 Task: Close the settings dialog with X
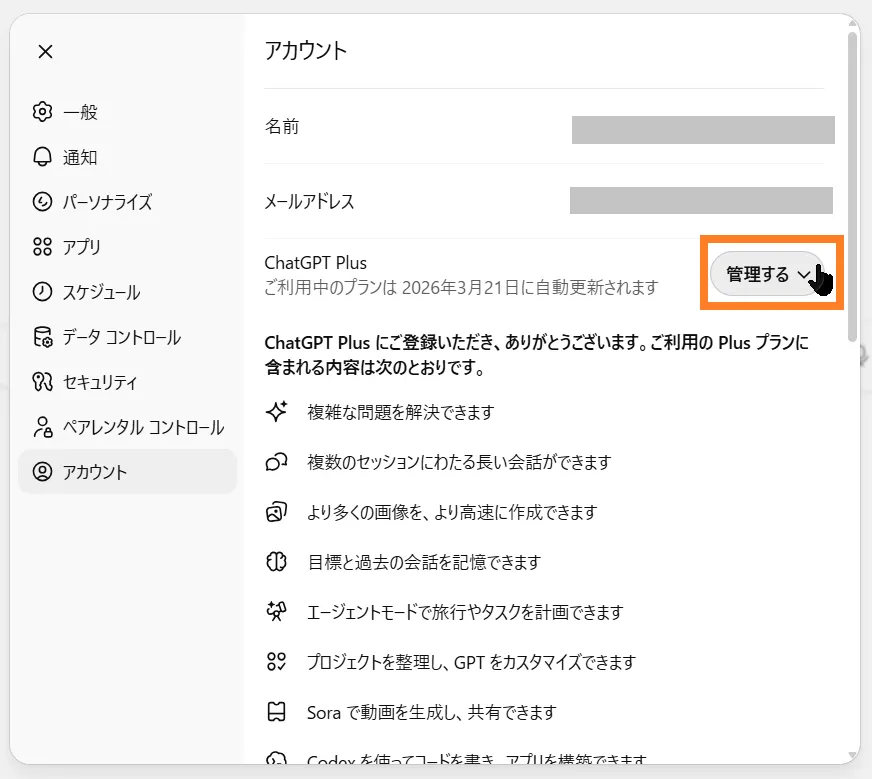click(45, 52)
